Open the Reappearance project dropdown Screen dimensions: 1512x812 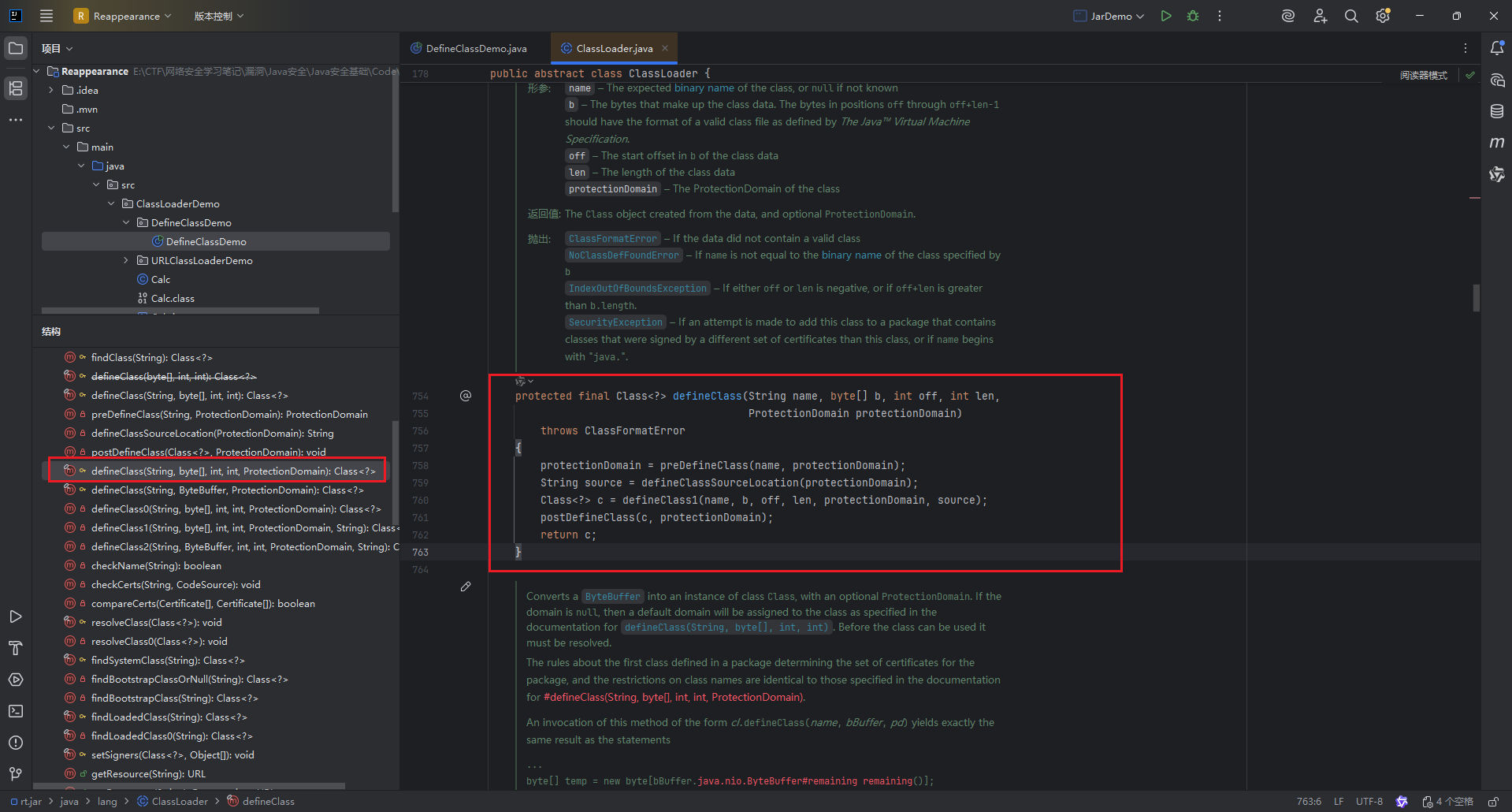pos(123,16)
